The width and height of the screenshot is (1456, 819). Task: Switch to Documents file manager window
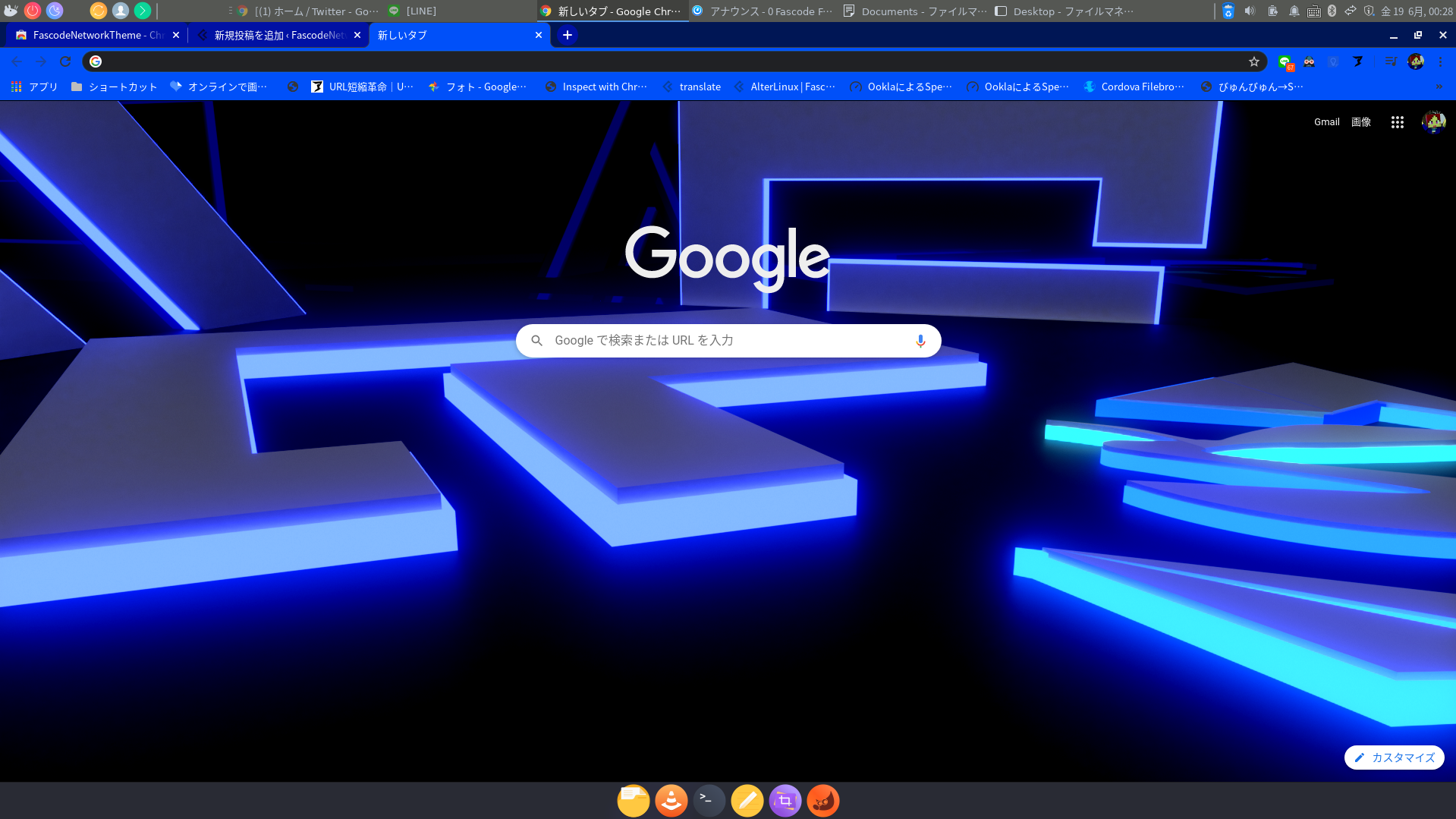[x=916, y=11]
